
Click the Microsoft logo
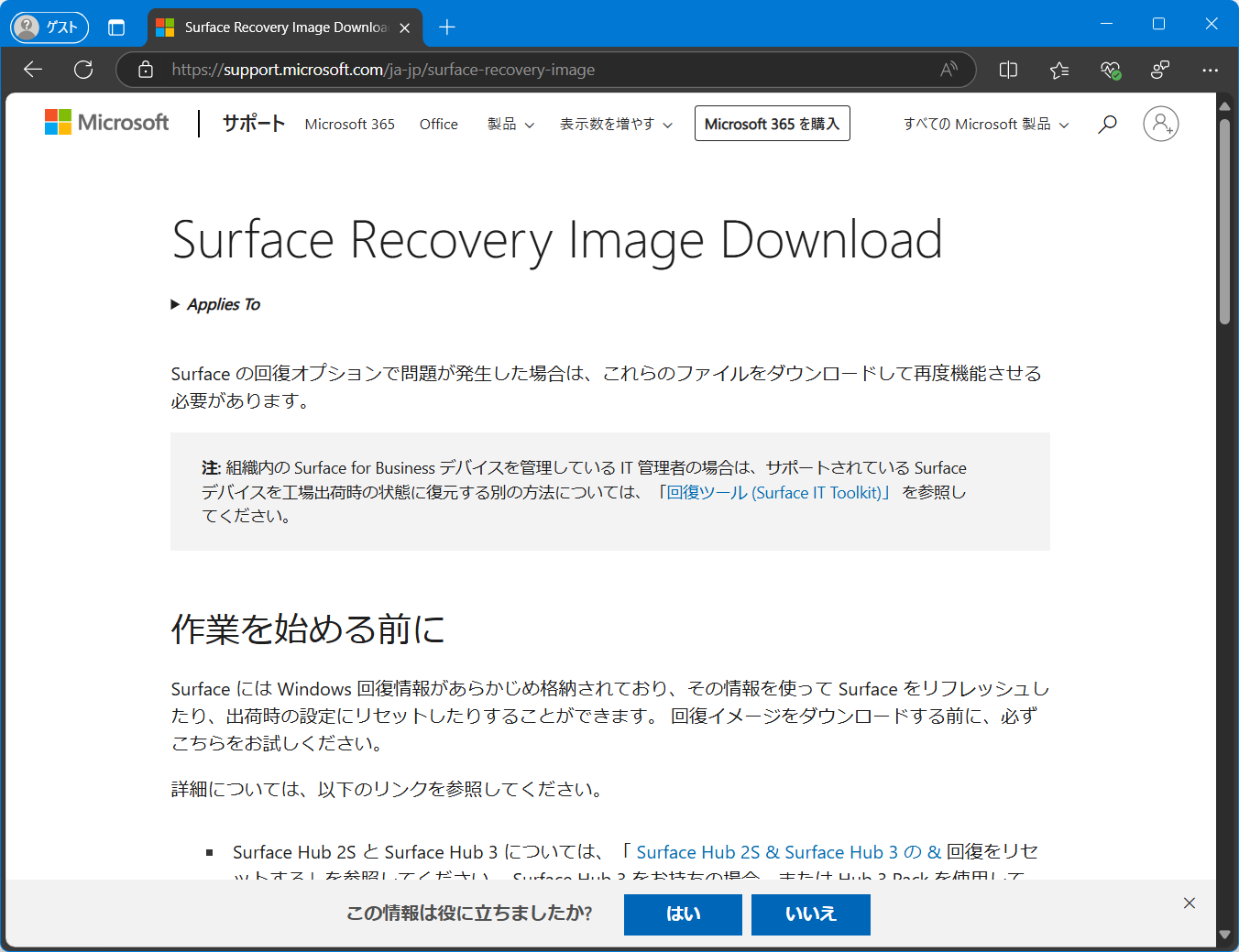pyautogui.click(x=107, y=123)
